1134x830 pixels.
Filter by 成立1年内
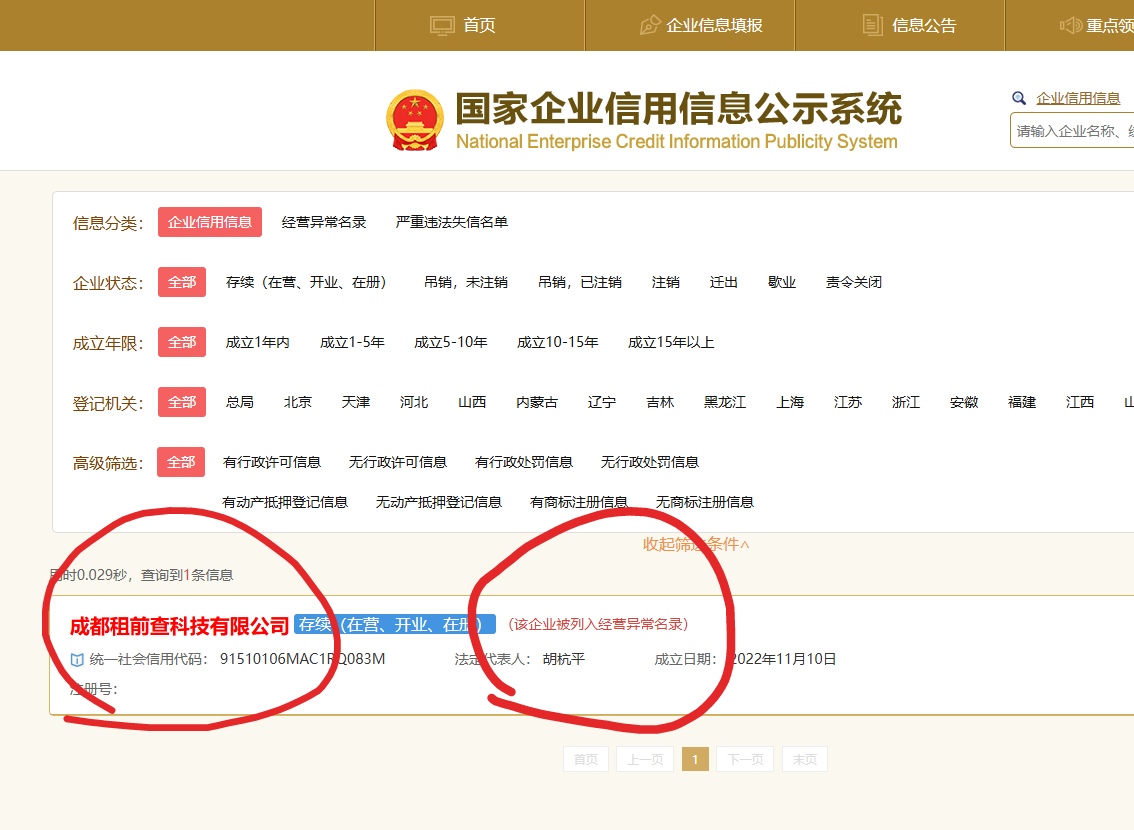click(257, 342)
